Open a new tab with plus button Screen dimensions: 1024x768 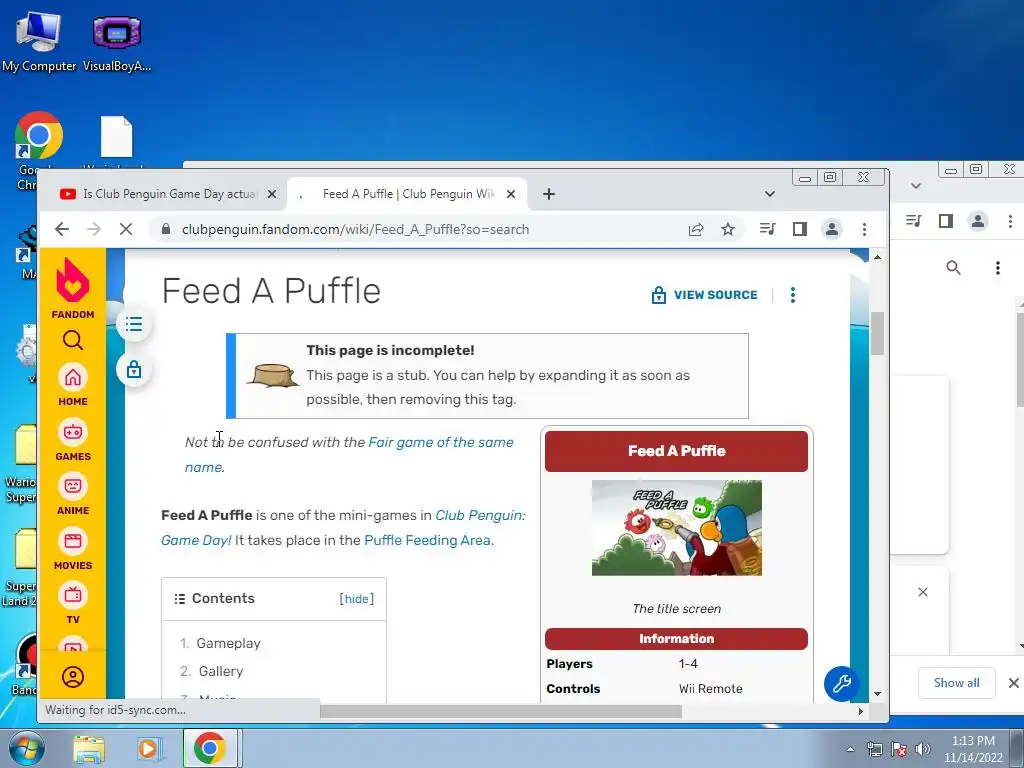pos(549,194)
